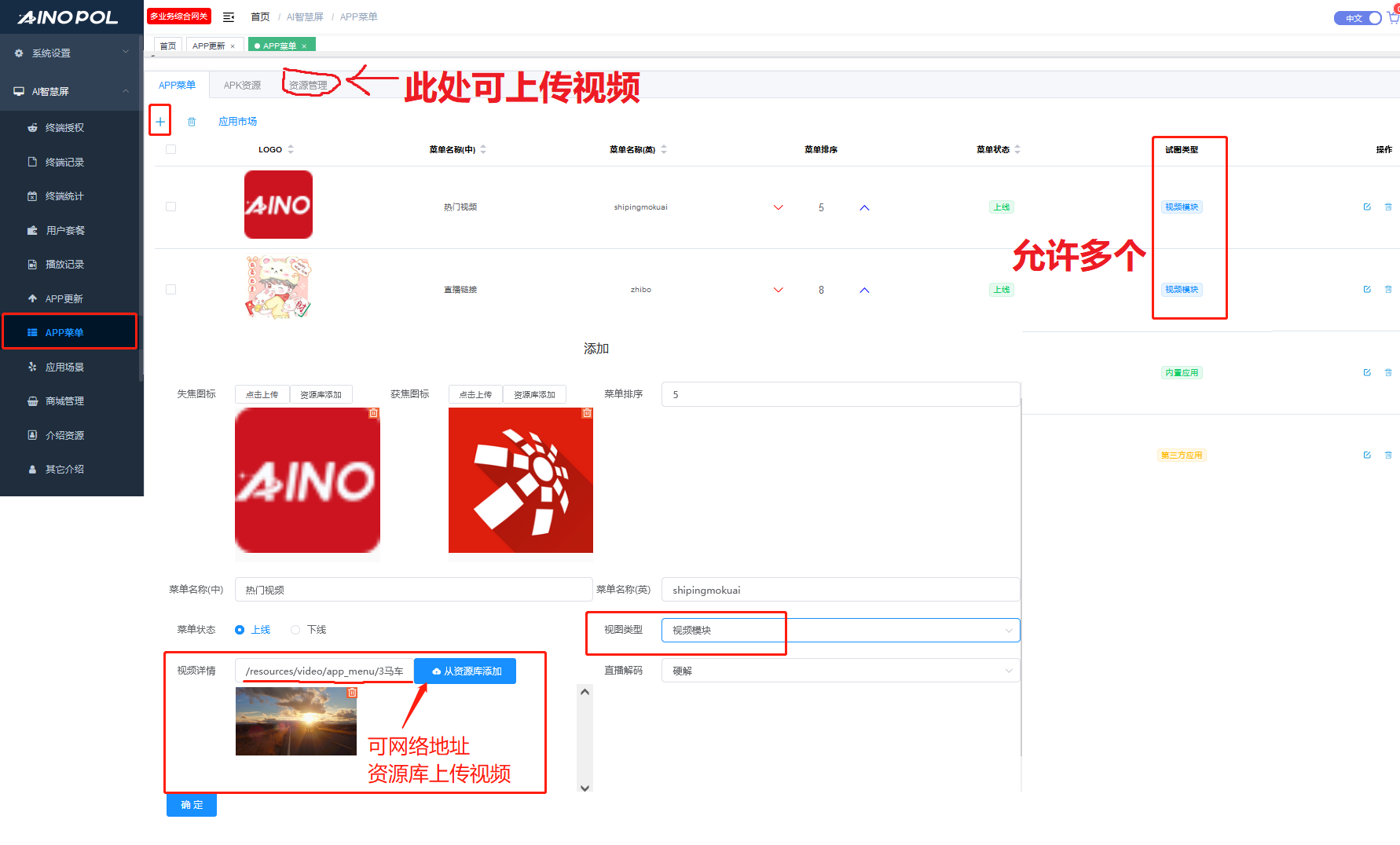The image size is (1400, 845).
Task: Click the edit icon for the 热门视频 row
Action: pyautogui.click(x=1367, y=207)
